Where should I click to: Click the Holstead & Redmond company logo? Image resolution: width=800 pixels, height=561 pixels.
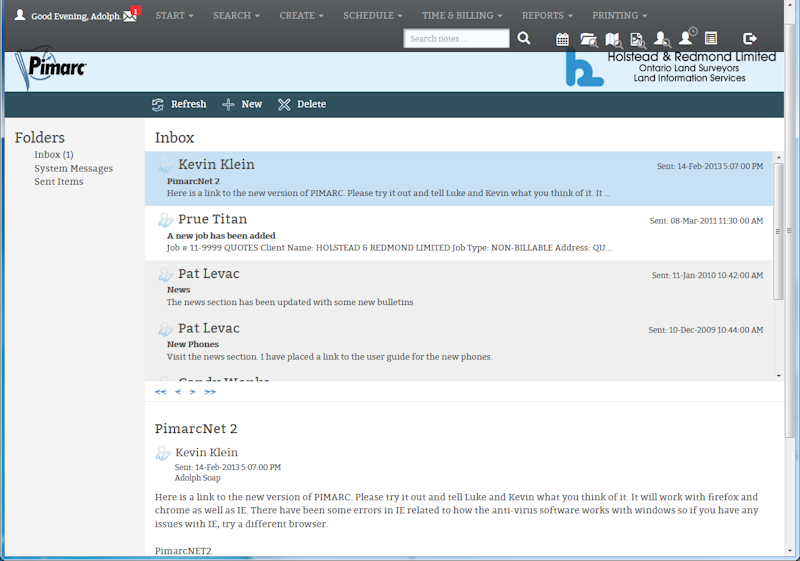click(671, 68)
